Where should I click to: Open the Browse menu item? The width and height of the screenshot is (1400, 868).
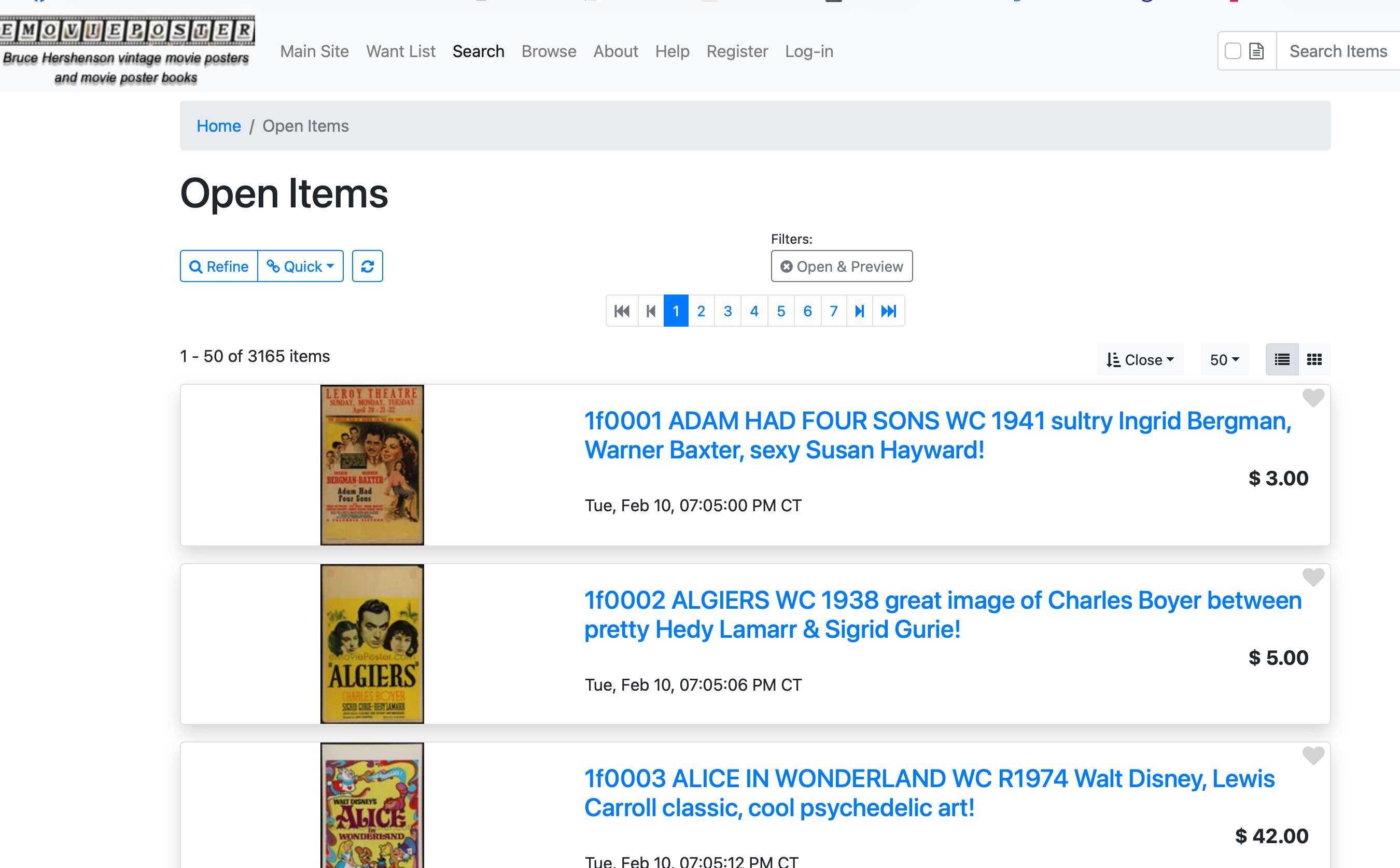548,51
